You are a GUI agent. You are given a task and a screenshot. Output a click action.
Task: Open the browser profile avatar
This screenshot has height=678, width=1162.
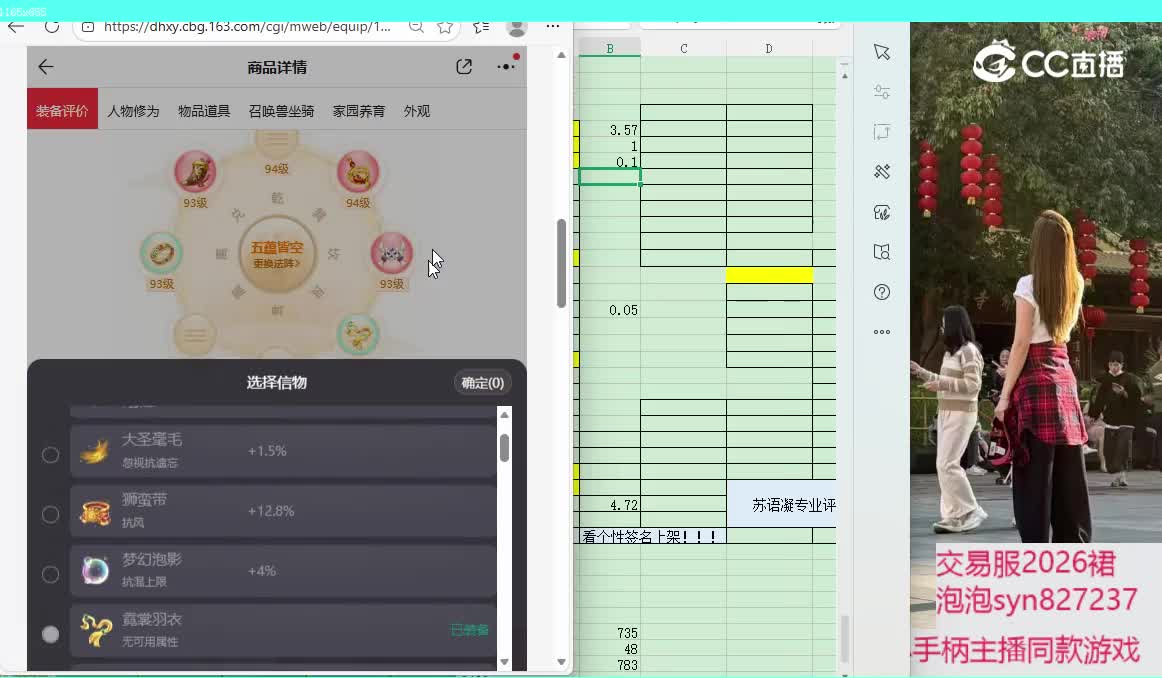(517, 27)
